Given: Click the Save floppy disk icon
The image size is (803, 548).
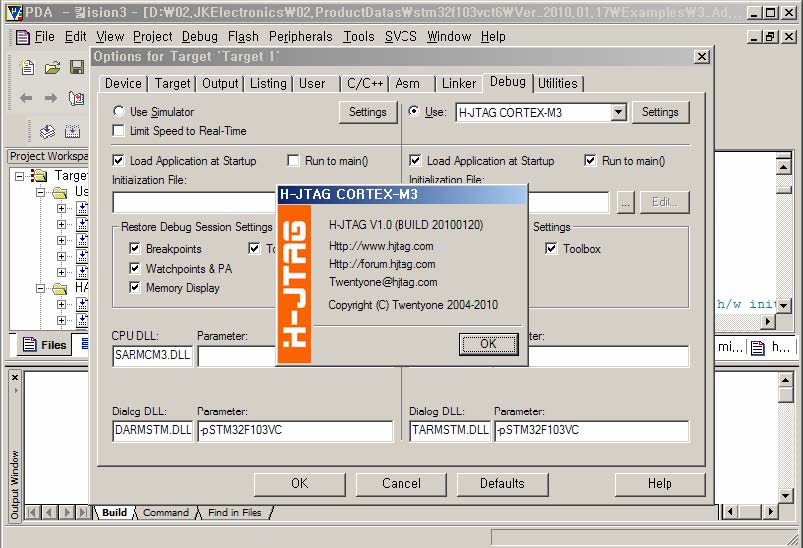Looking at the screenshot, I should pos(77,67).
